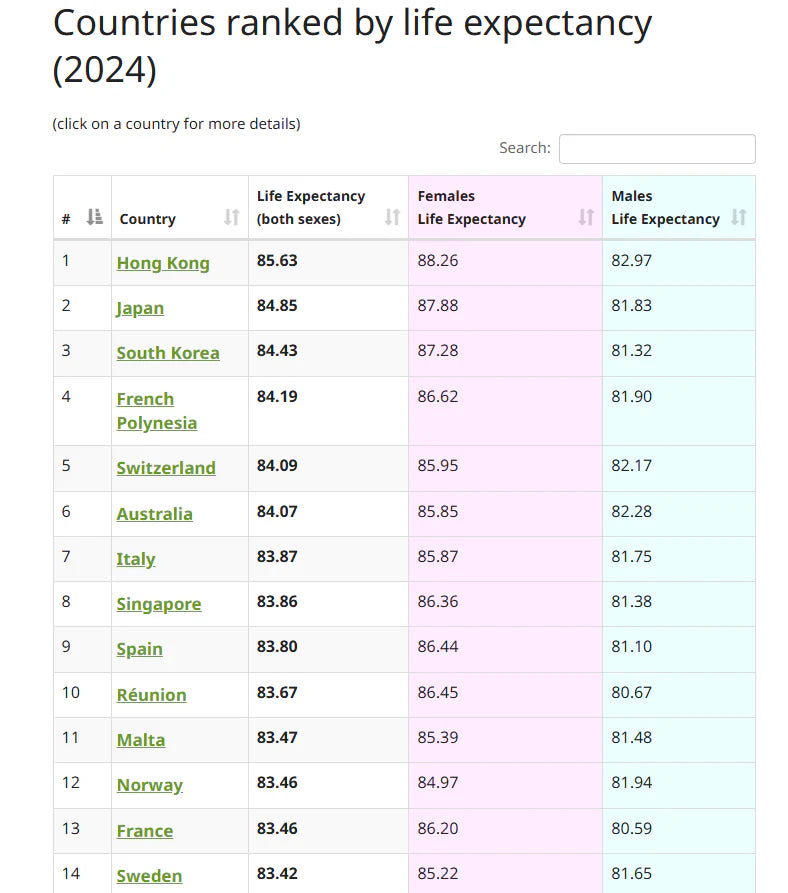Sort table by rank number icon
The width and height of the screenshot is (788, 893).
click(x=95, y=217)
